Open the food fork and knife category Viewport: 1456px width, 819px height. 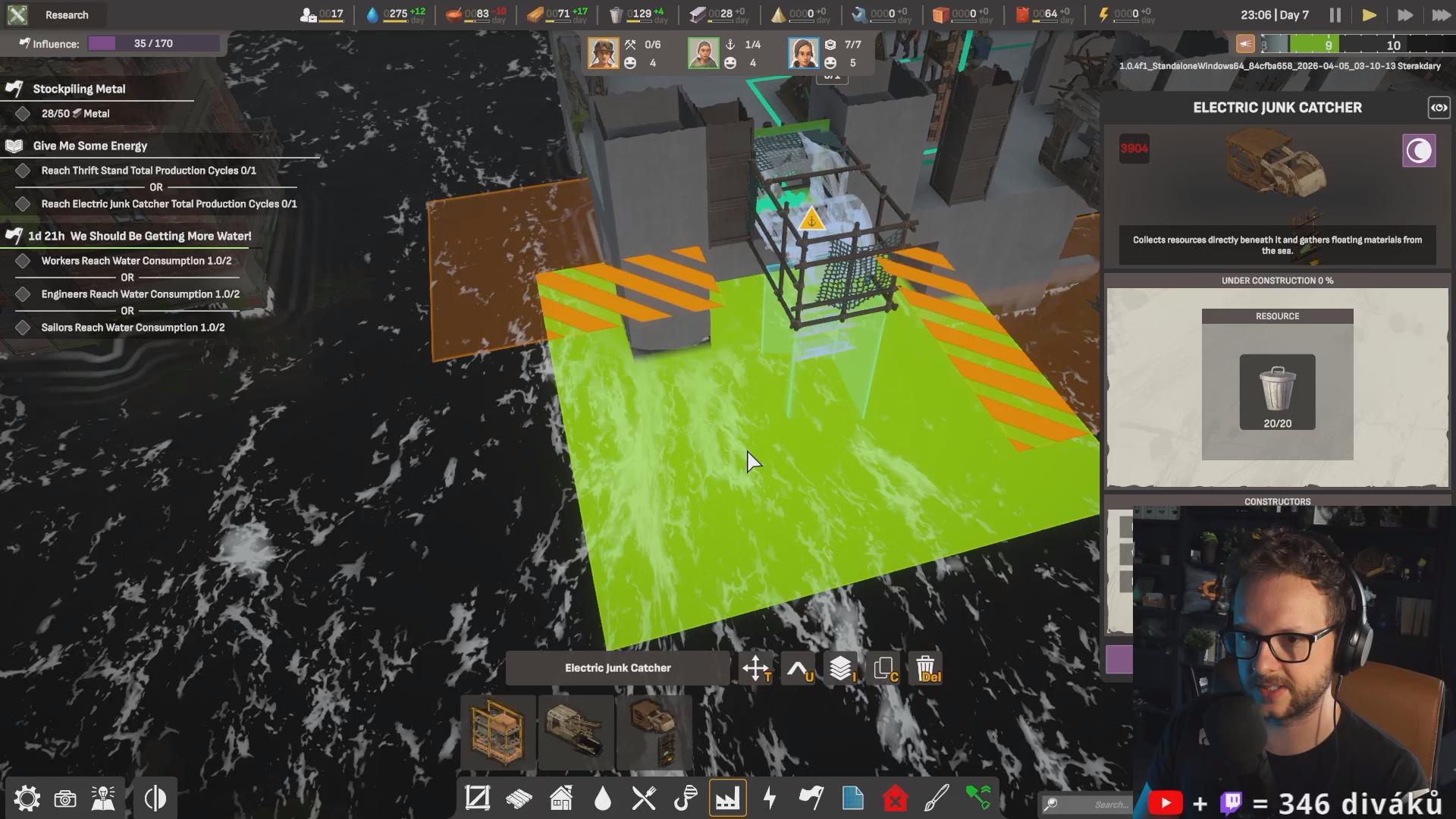[644, 799]
